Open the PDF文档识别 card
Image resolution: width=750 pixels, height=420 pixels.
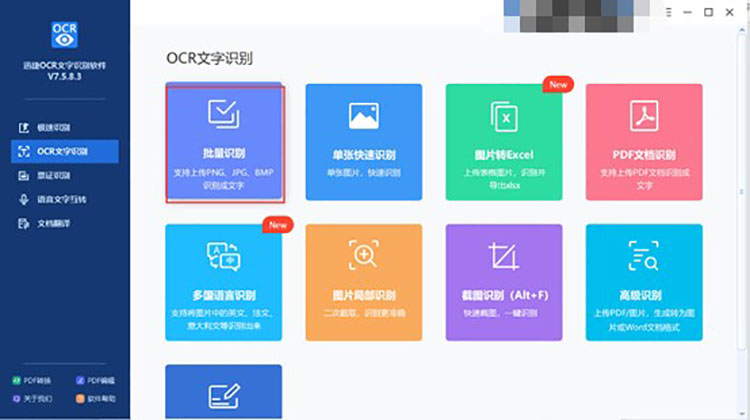pyautogui.click(x=644, y=142)
